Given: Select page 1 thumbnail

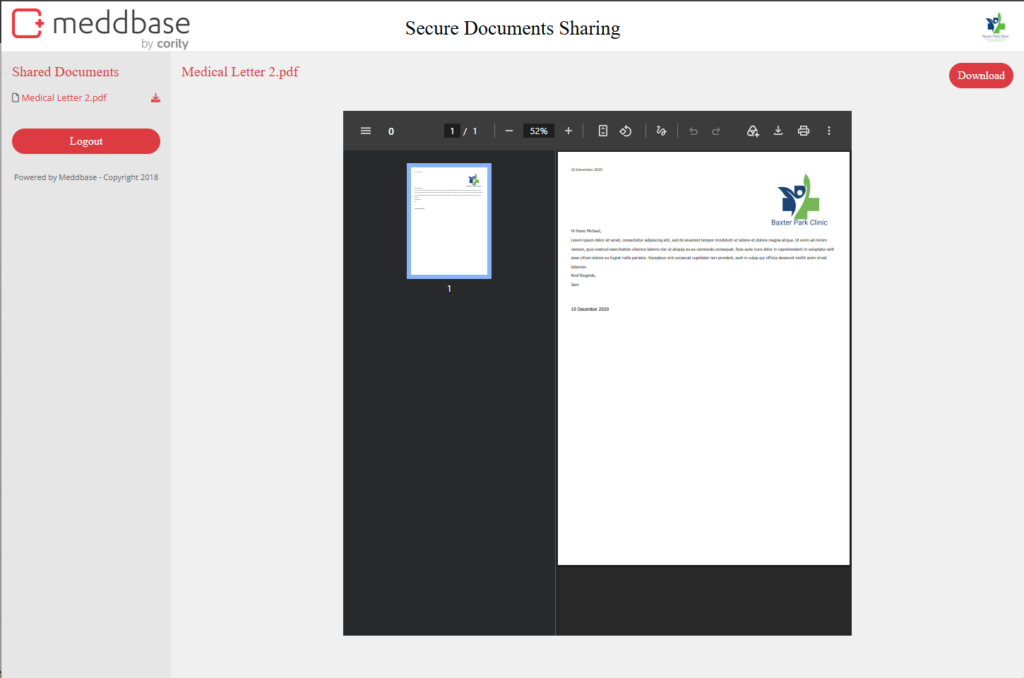Looking at the screenshot, I should point(449,221).
